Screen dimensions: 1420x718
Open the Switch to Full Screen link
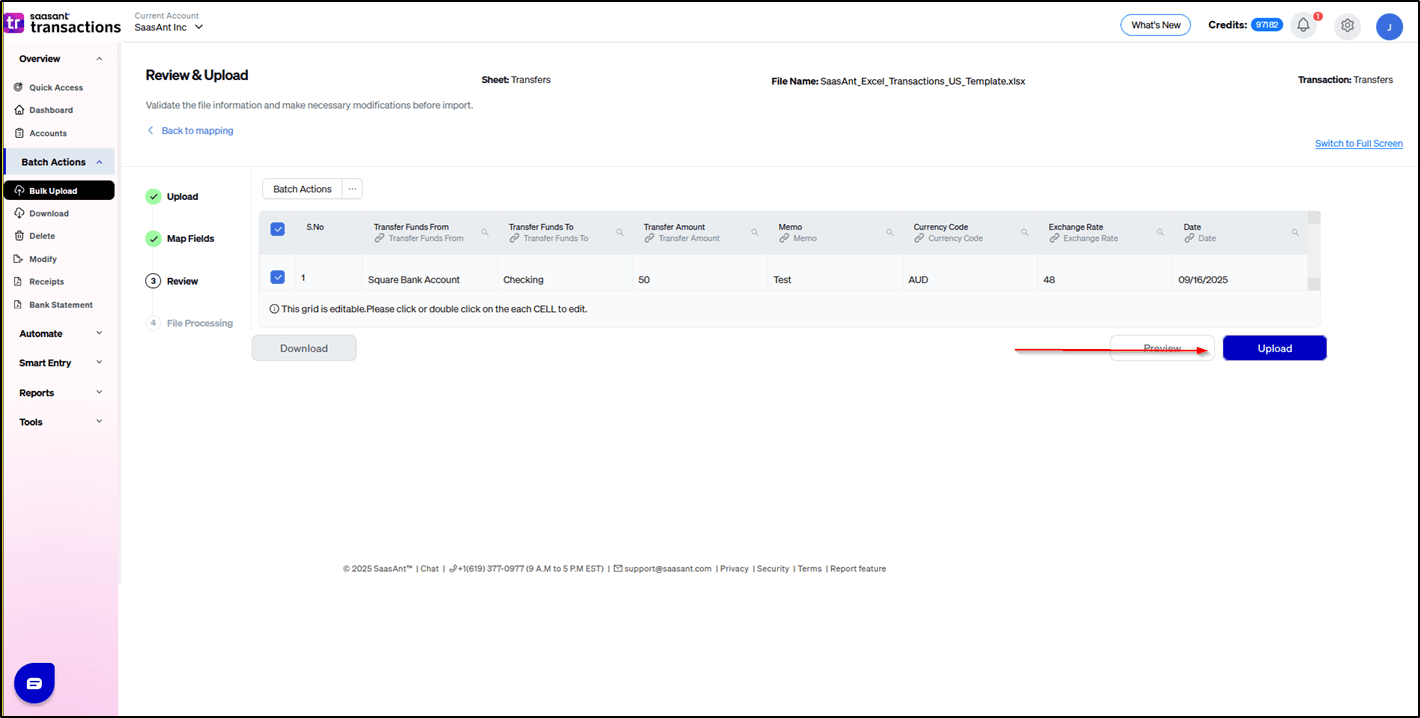pyautogui.click(x=1358, y=143)
